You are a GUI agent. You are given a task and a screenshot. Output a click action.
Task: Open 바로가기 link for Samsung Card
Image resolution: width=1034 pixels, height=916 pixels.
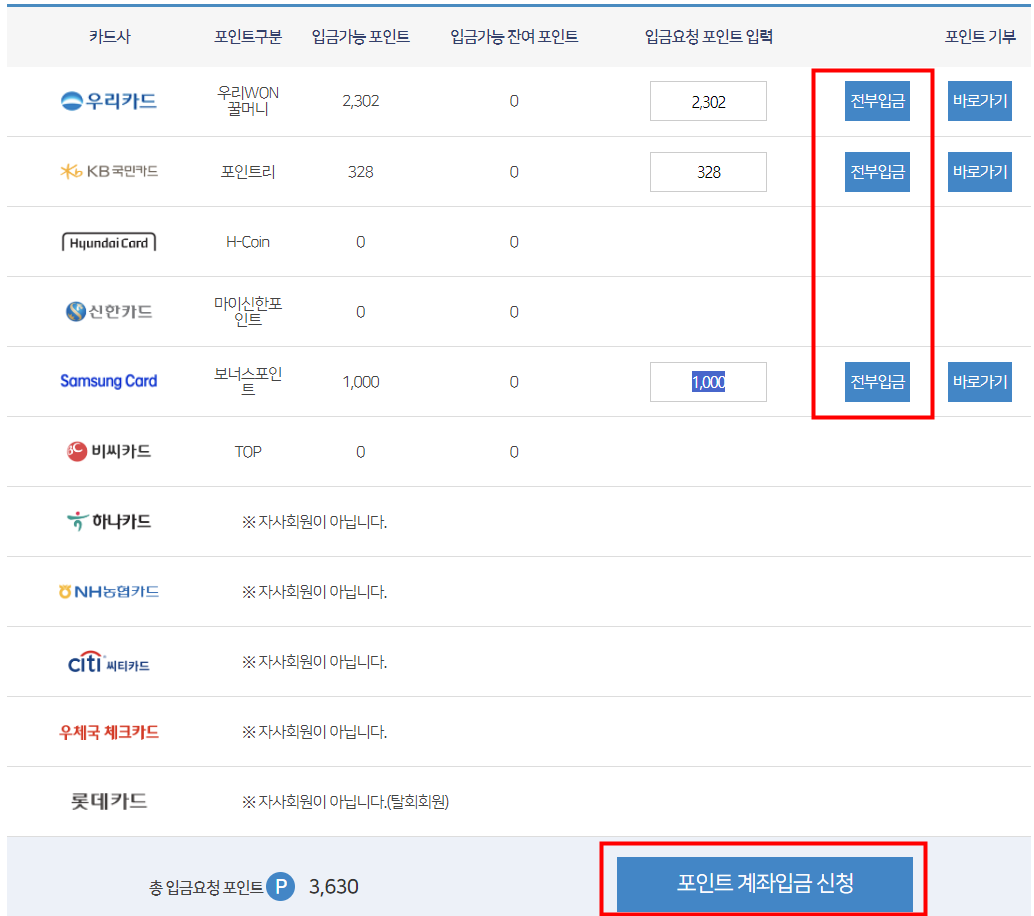[979, 381]
